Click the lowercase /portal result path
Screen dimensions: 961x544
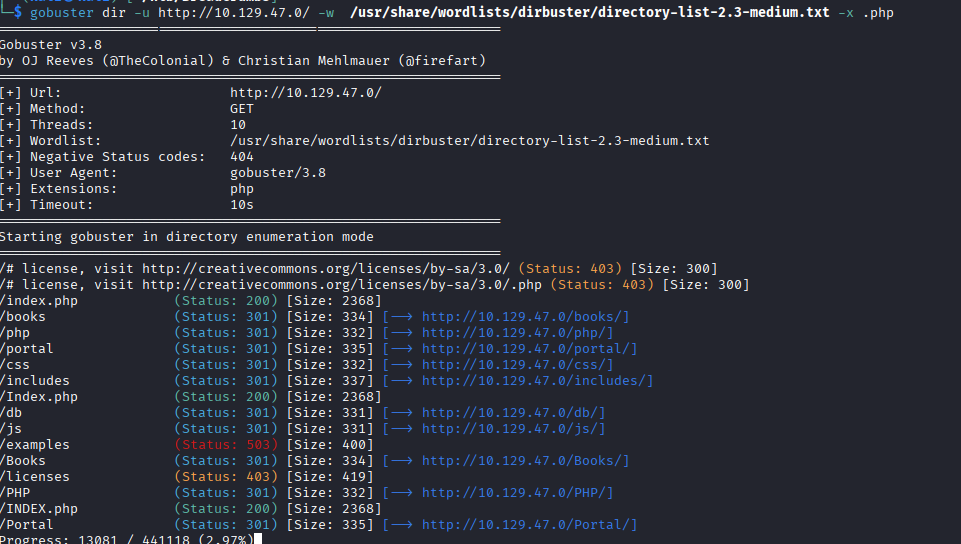point(26,349)
